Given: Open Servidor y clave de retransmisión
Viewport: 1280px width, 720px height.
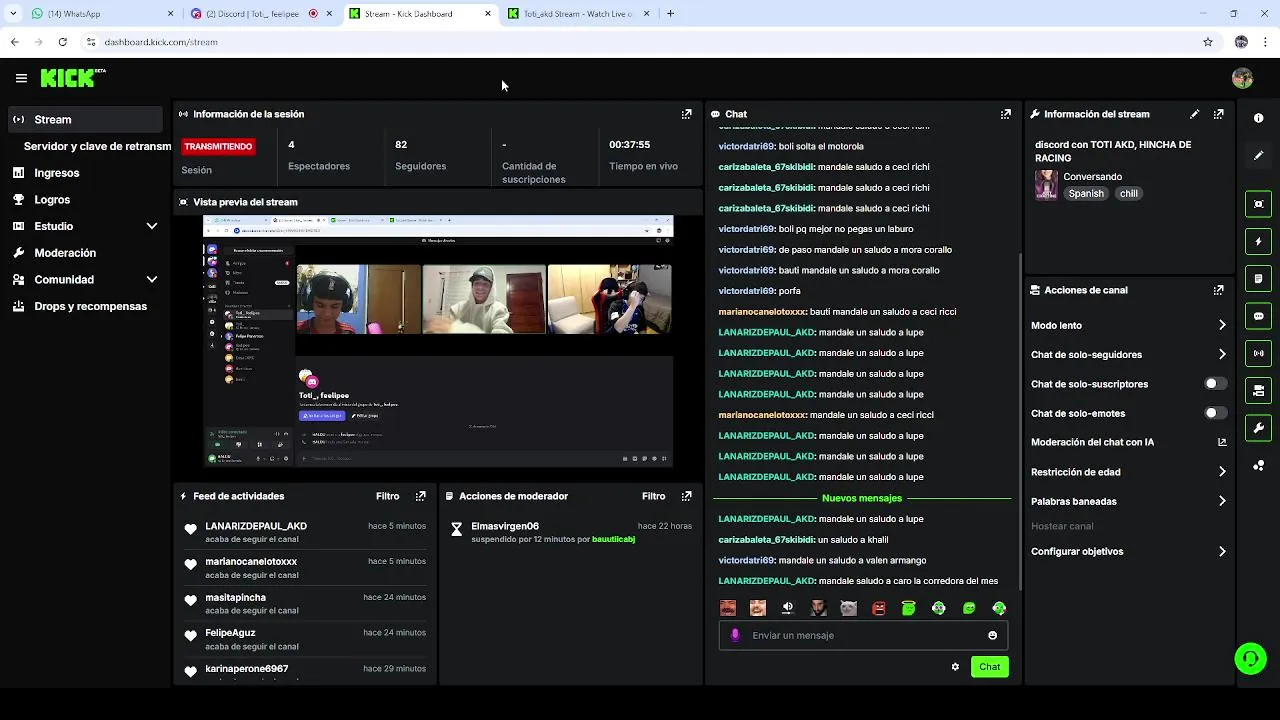Looking at the screenshot, I should pyautogui.click(x=97, y=146).
